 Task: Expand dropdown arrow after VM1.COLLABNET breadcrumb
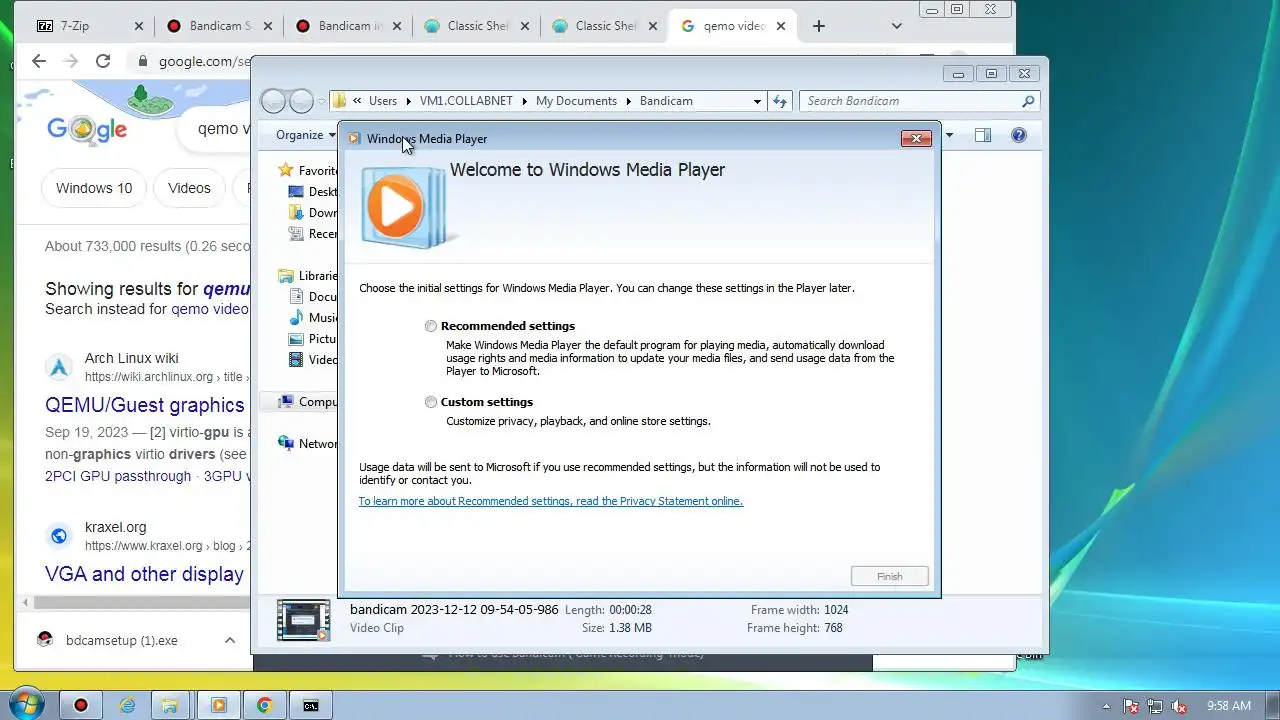[x=524, y=101]
